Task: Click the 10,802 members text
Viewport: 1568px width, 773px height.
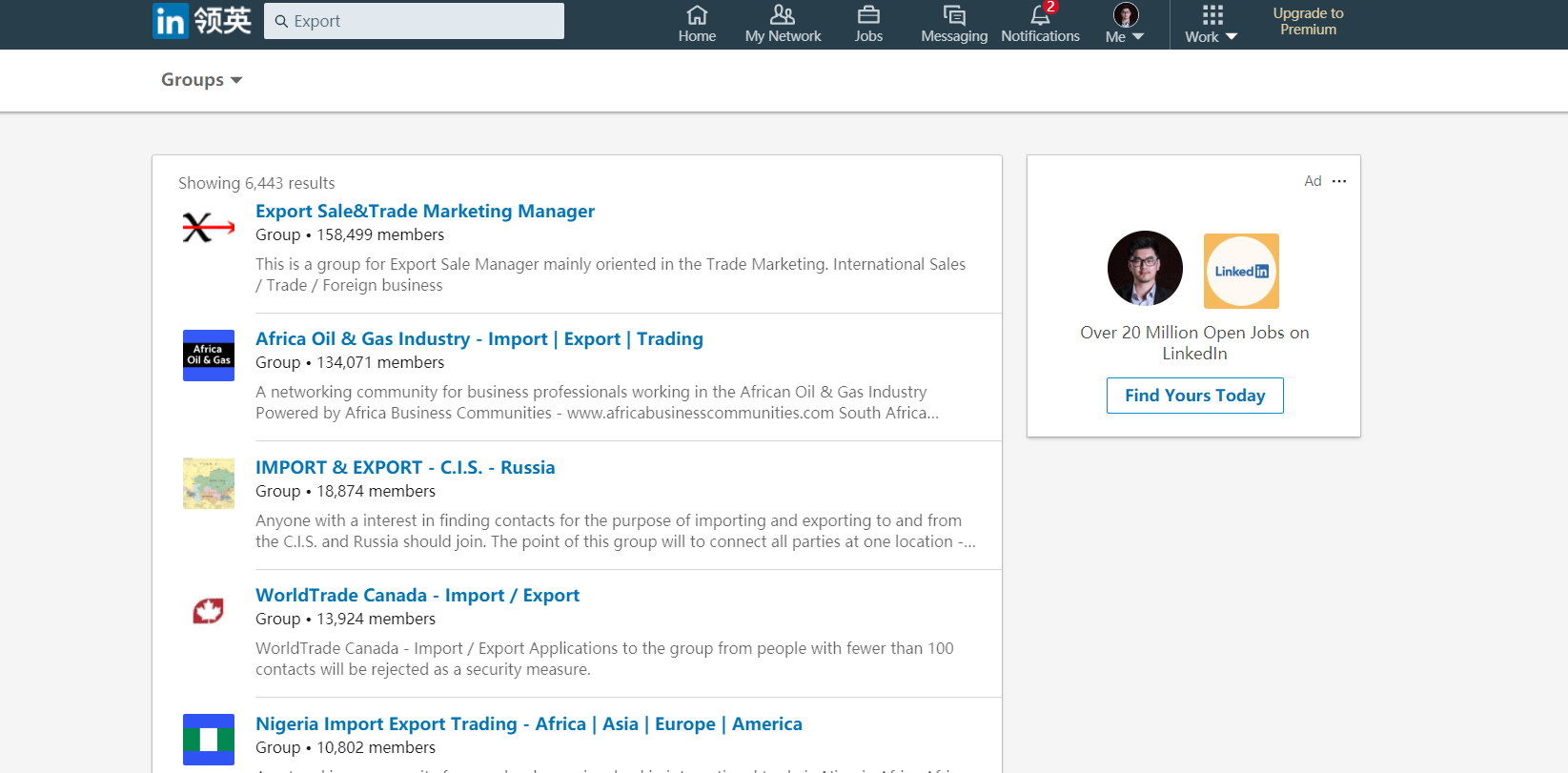Action: (x=377, y=747)
